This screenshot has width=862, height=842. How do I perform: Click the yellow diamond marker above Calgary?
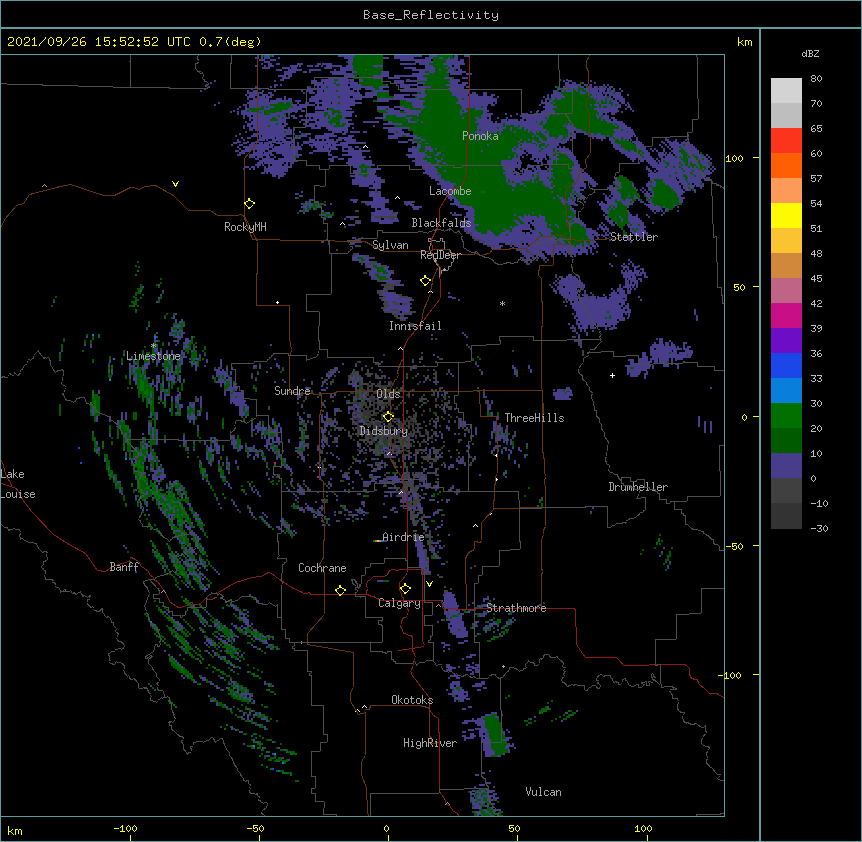(x=405, y=589)
